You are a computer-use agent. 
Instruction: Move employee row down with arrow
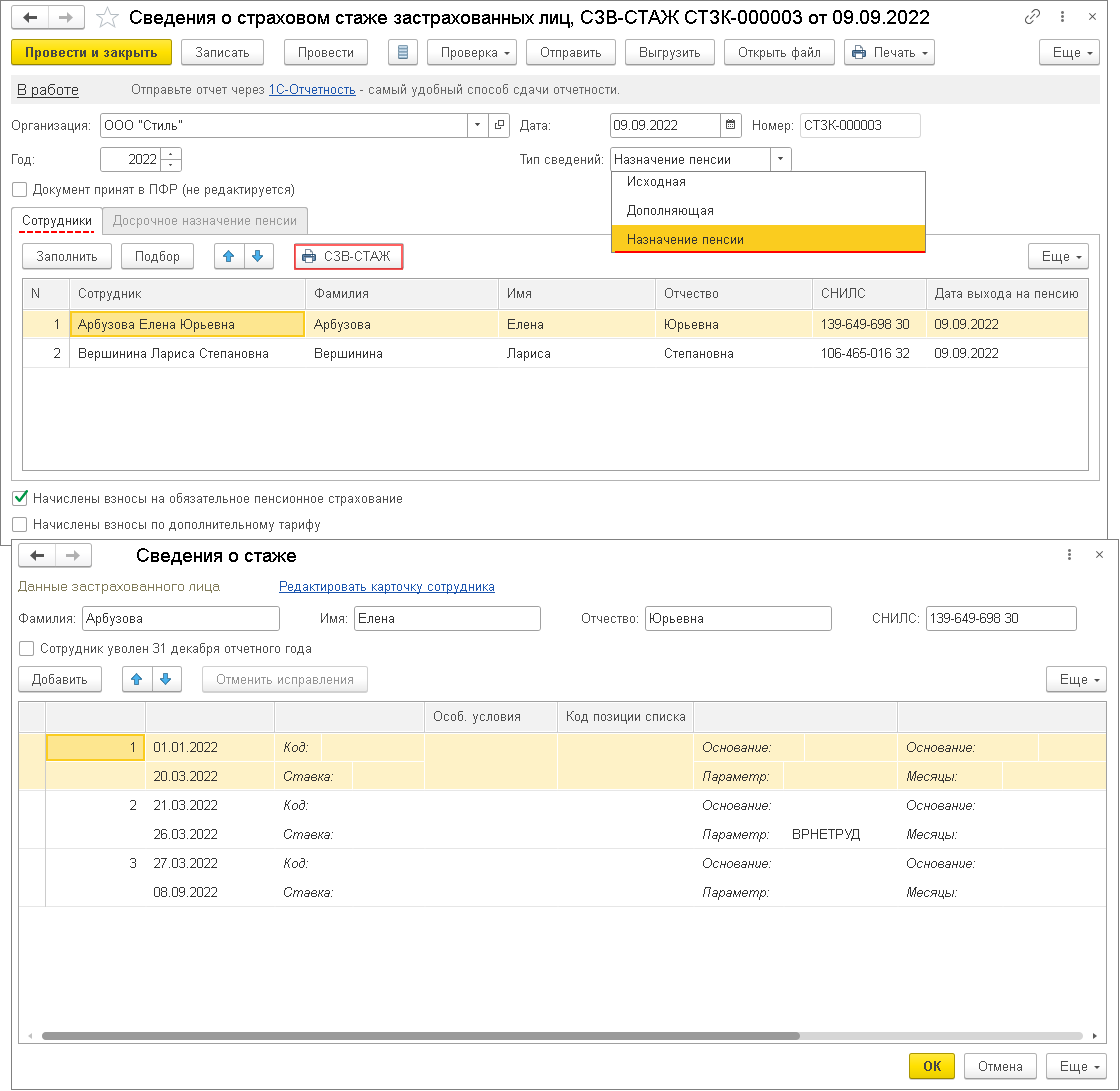258,257
